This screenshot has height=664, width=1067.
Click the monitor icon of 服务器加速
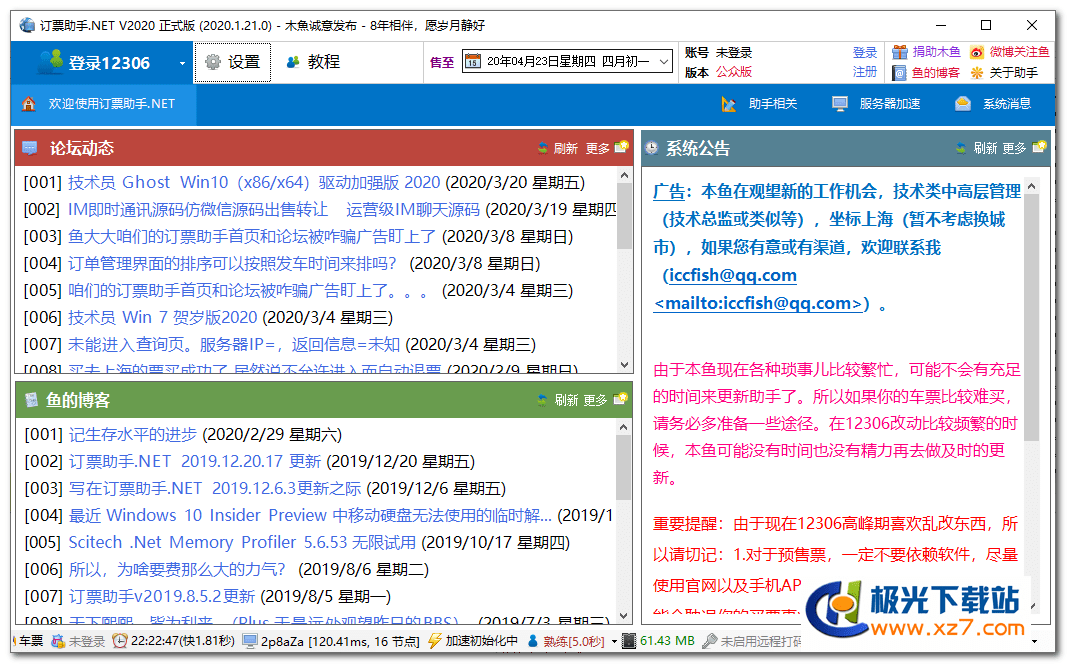pyautogui.click(x=840, y=104)
